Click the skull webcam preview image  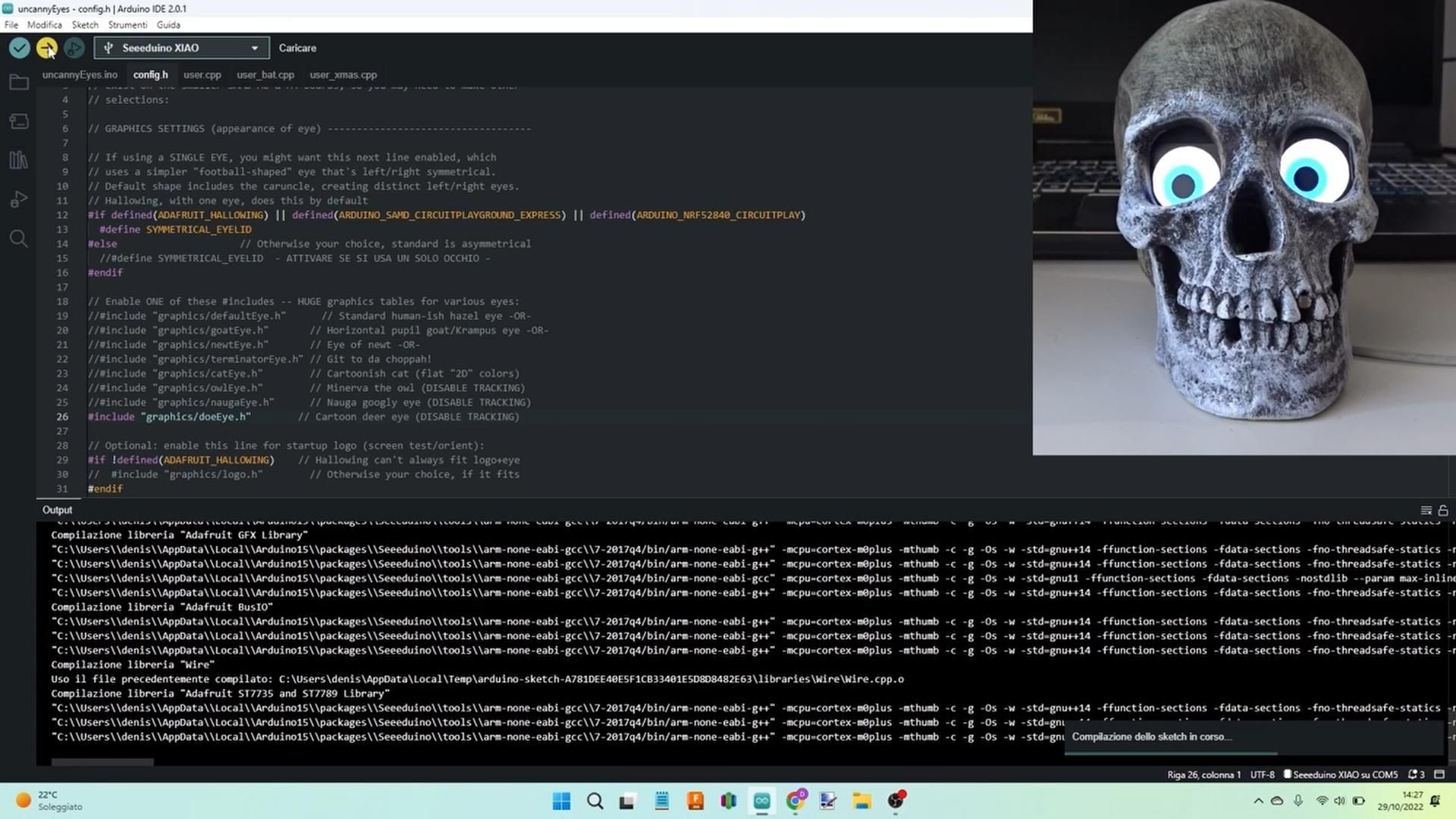(x=1244, y=227)
